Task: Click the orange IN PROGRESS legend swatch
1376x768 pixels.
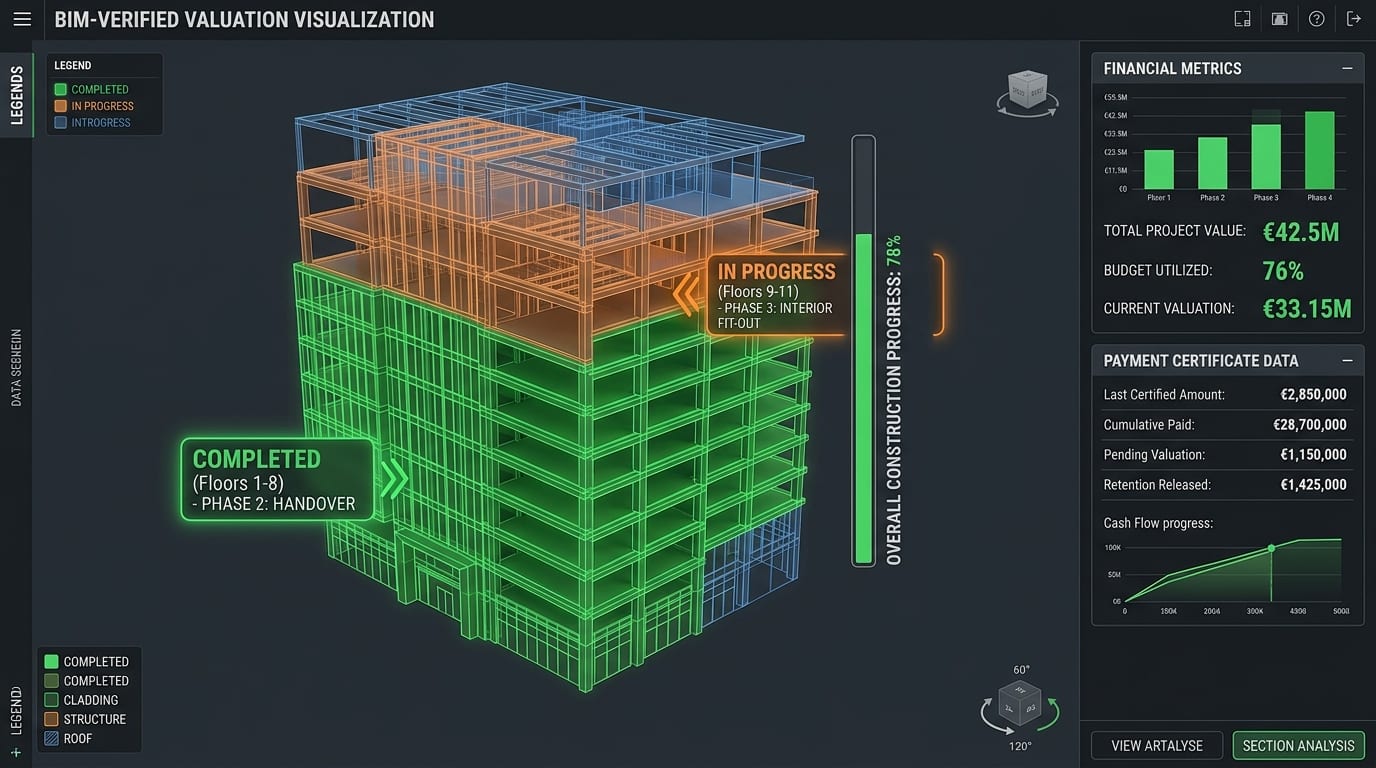Action: click(x=61, y=106)
